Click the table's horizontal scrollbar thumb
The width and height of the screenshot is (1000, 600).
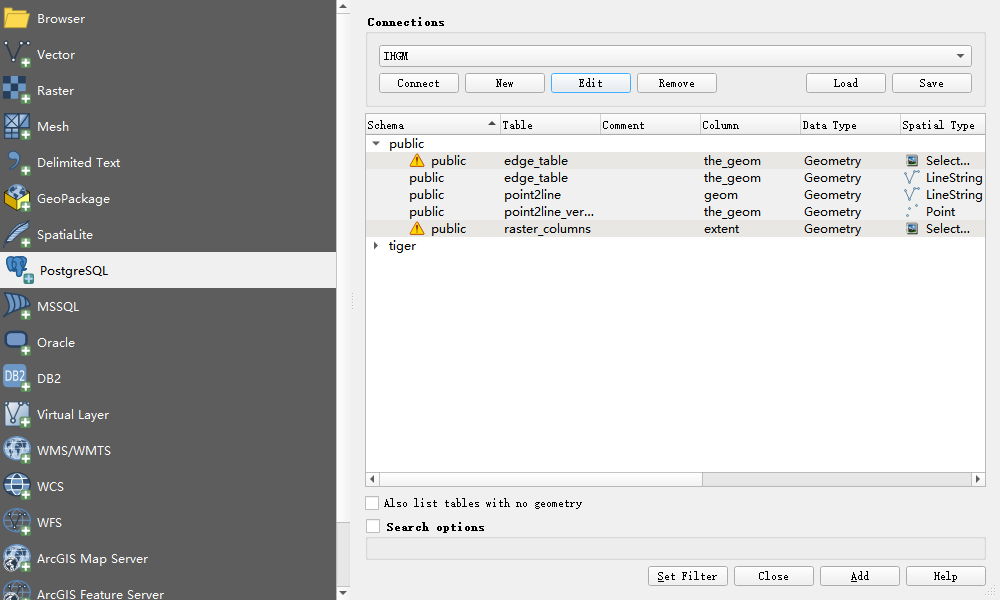(541, 479)
